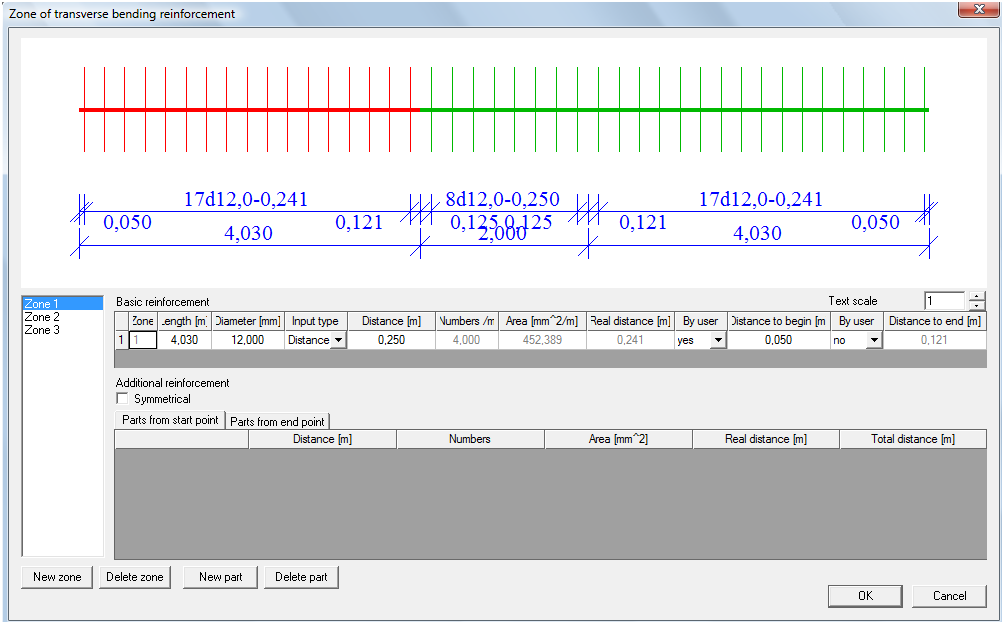1004x624 pixels.
Task: Click the Delete zone button
Action: [134, 577]
